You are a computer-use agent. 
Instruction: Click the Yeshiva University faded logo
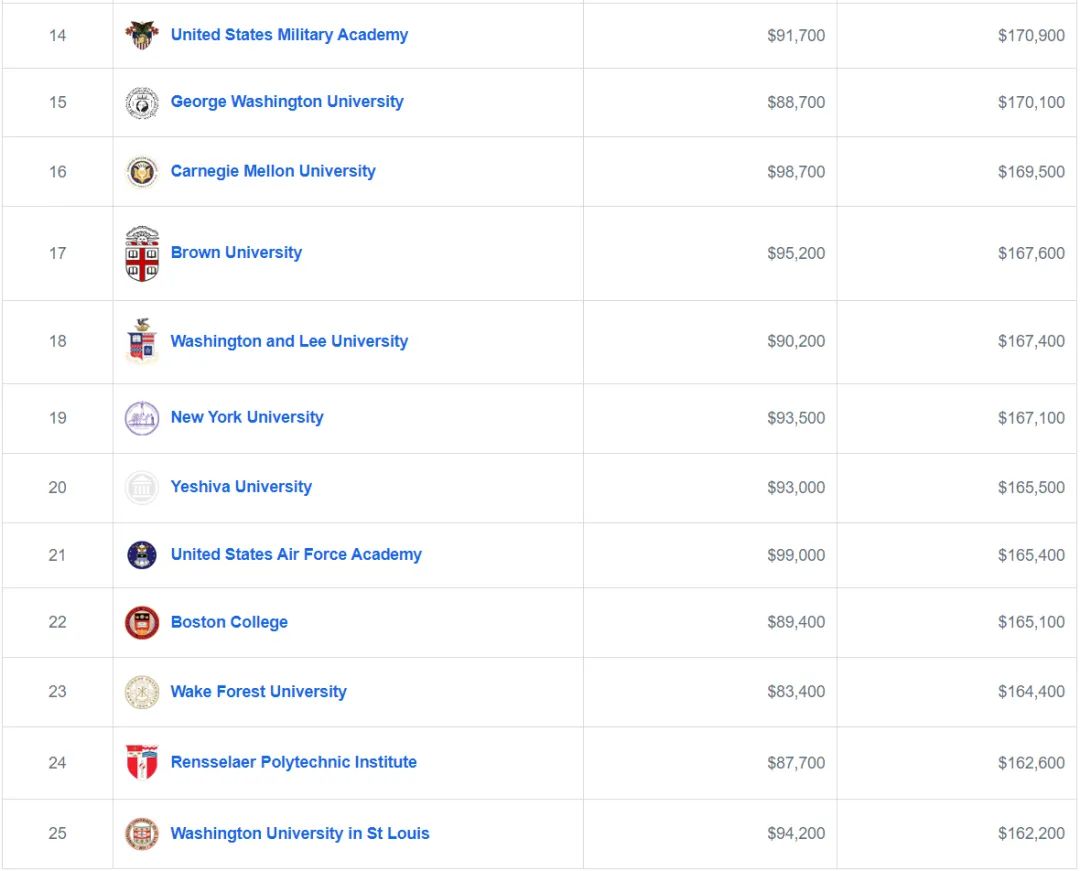142,487
